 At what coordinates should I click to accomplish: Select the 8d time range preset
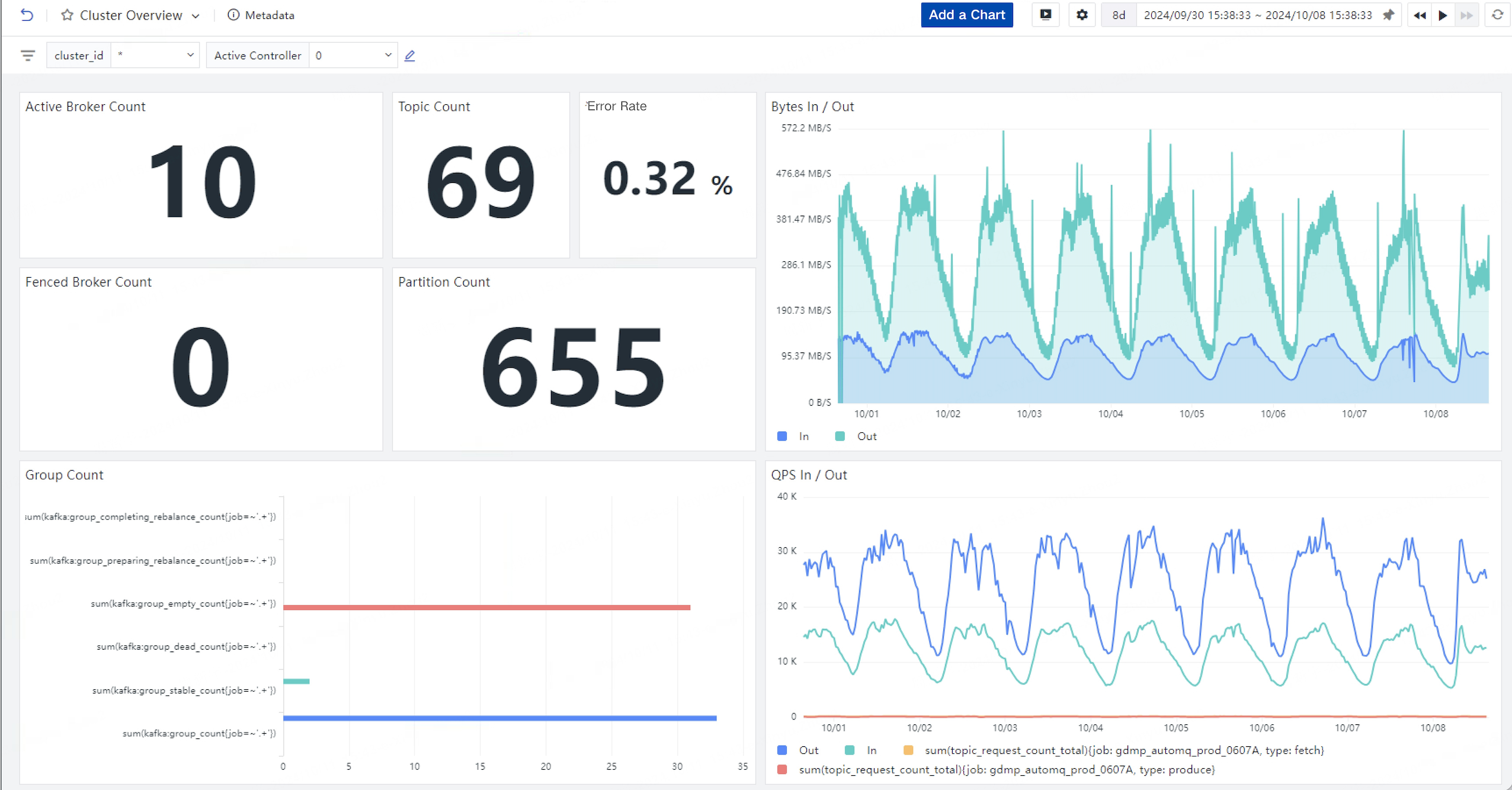pyautogui.click(x=1118, y=15)
